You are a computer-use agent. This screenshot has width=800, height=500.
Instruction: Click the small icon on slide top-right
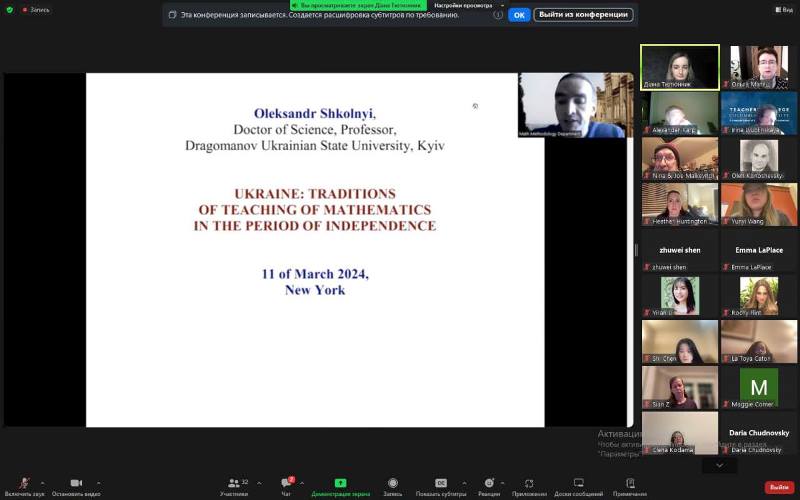tap(475, 106)
